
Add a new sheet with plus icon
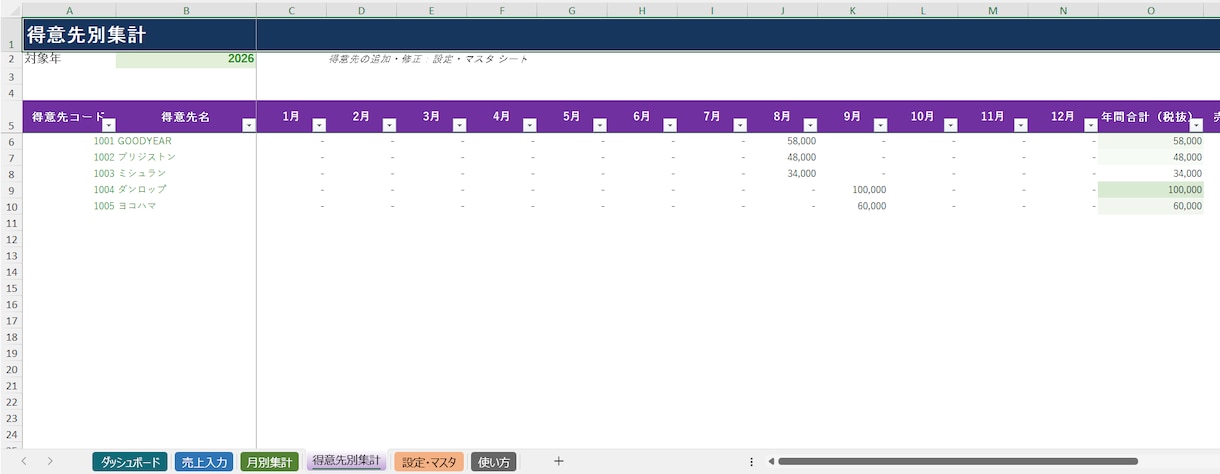pyautogui.click(x=559, y=461)
